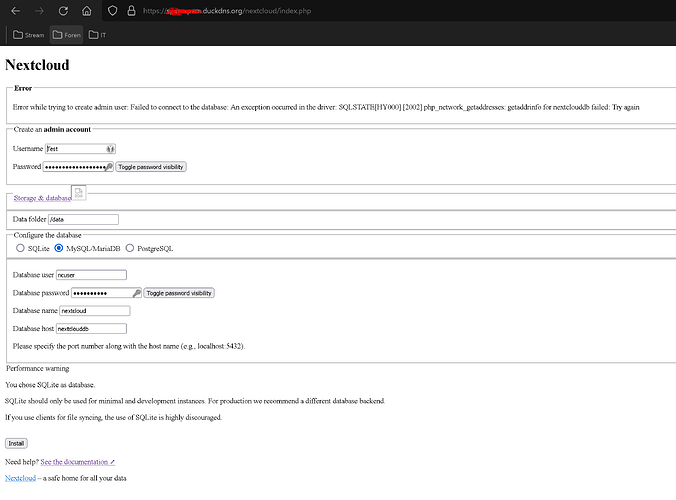Click the Nextcloud page heading
This screenshot has height=500, width=676.
pos(37,65)
